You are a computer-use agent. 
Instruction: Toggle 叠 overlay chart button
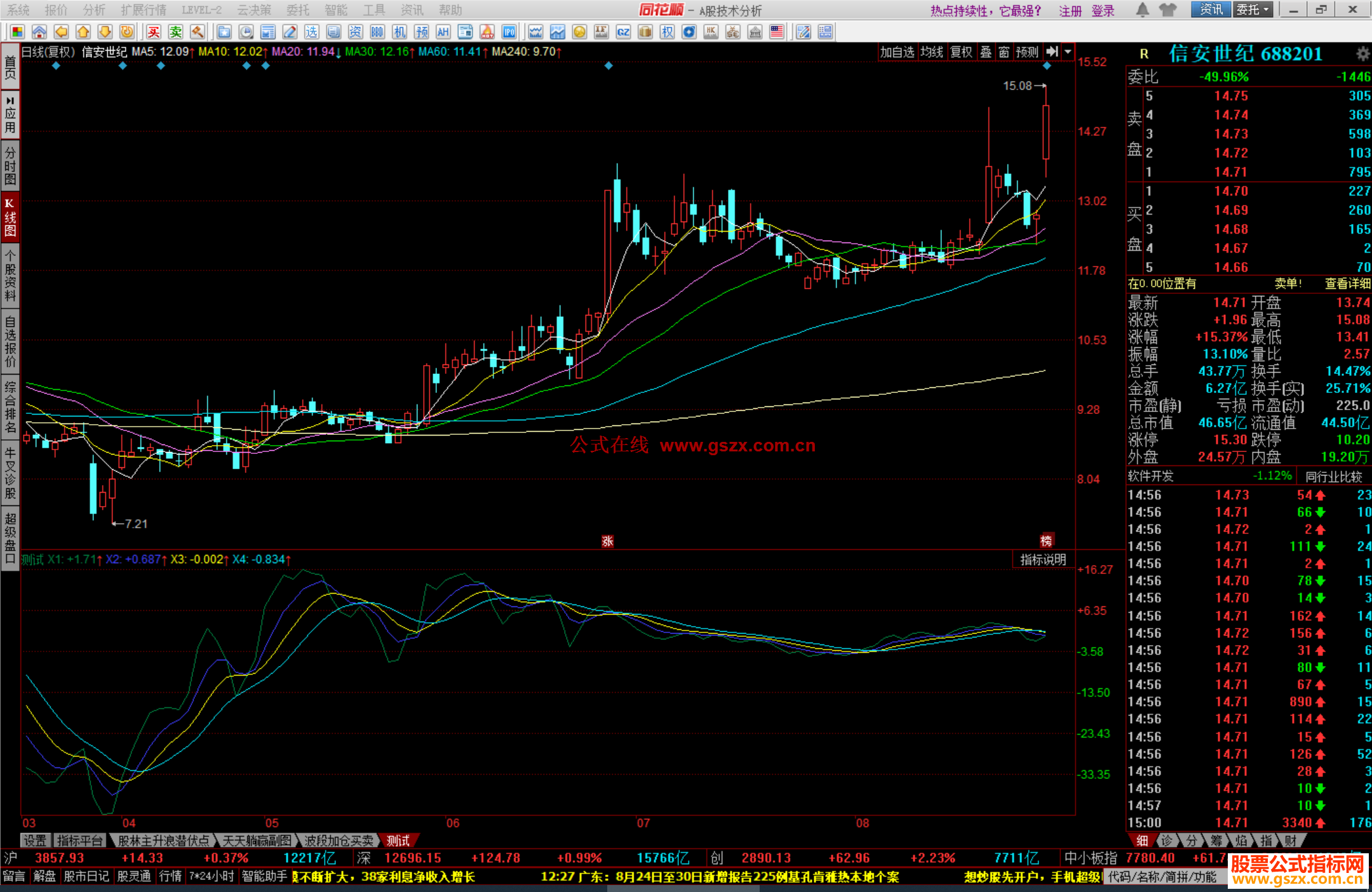point(986,52)
